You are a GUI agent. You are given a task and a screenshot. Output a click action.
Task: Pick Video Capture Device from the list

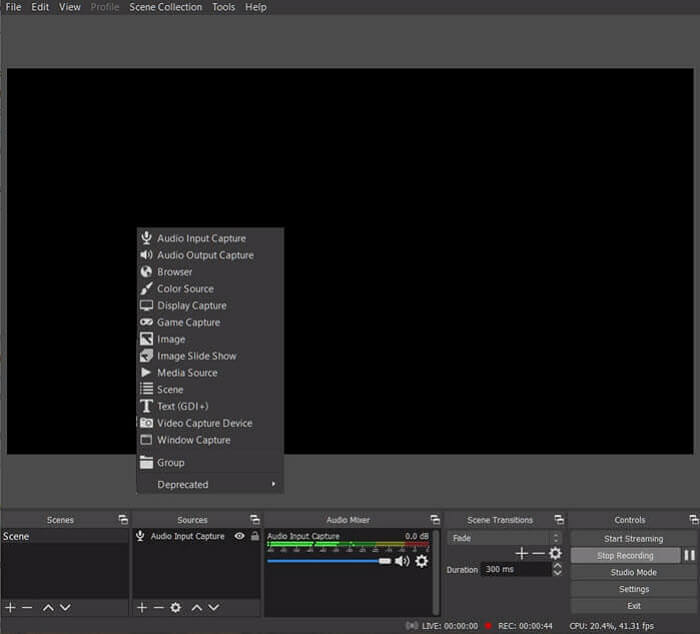204,423
